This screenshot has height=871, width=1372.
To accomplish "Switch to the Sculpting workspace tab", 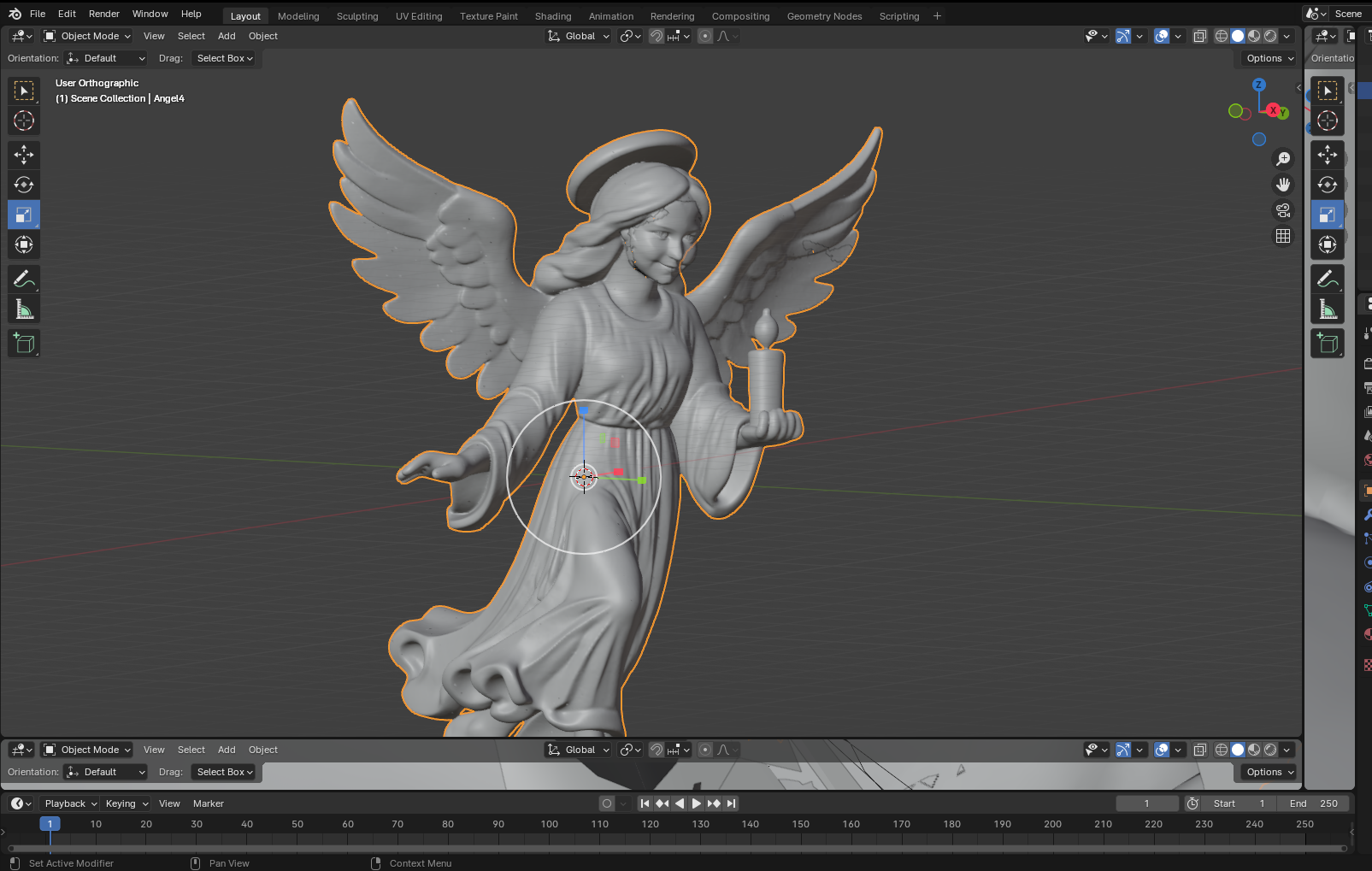I will click(356, 16).
